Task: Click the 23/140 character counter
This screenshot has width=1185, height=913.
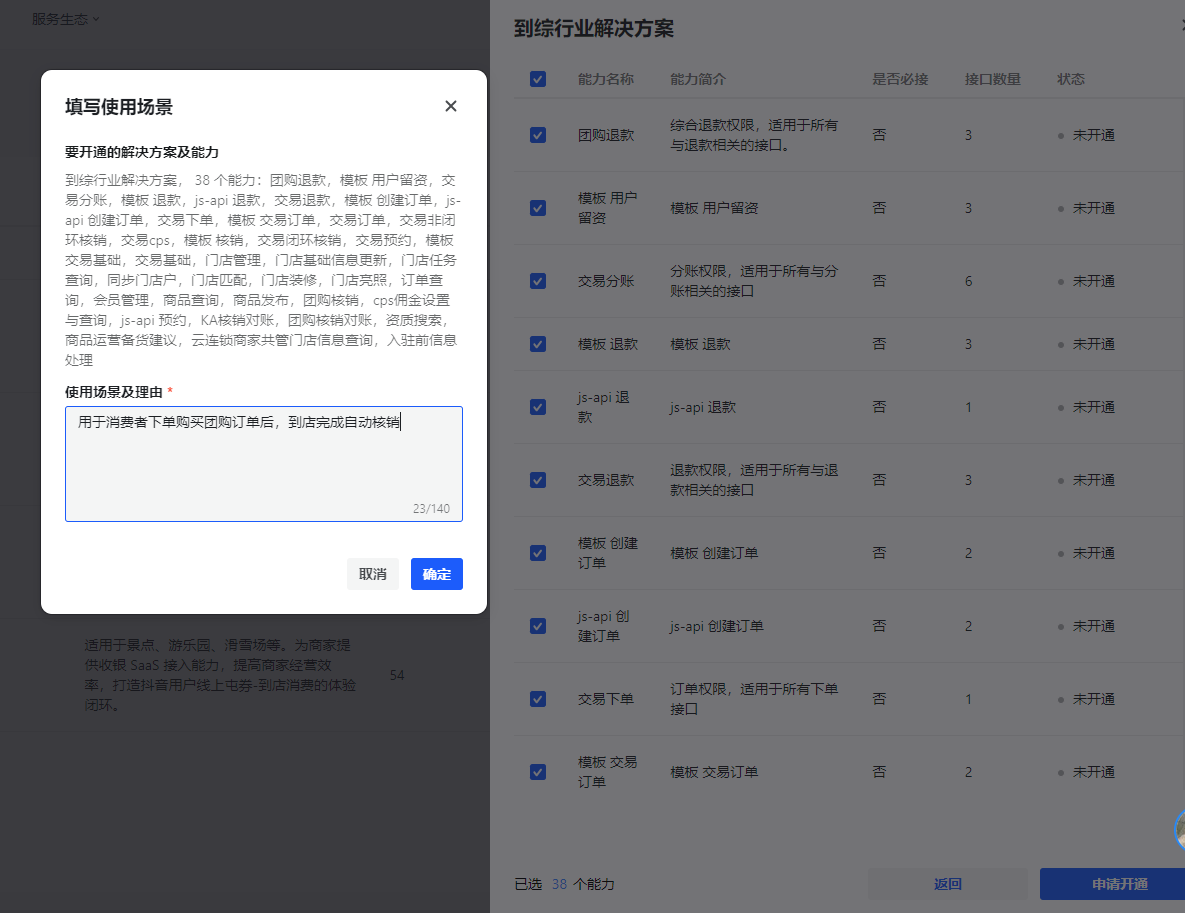Action: [x=432, y=509]
